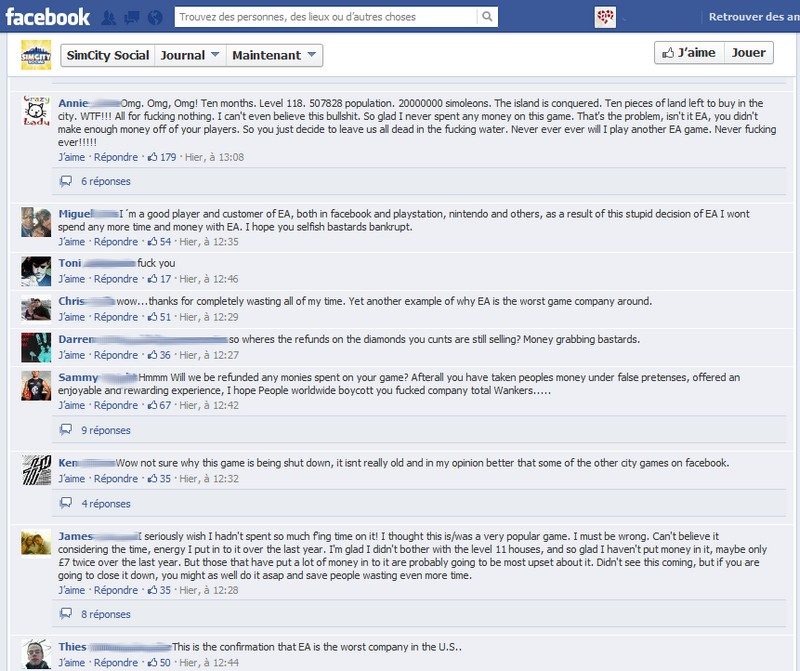The height and width of the screenshot is (671, 800).
Task: Click the Facebook search input field
Action: click(x=326, y=17)
